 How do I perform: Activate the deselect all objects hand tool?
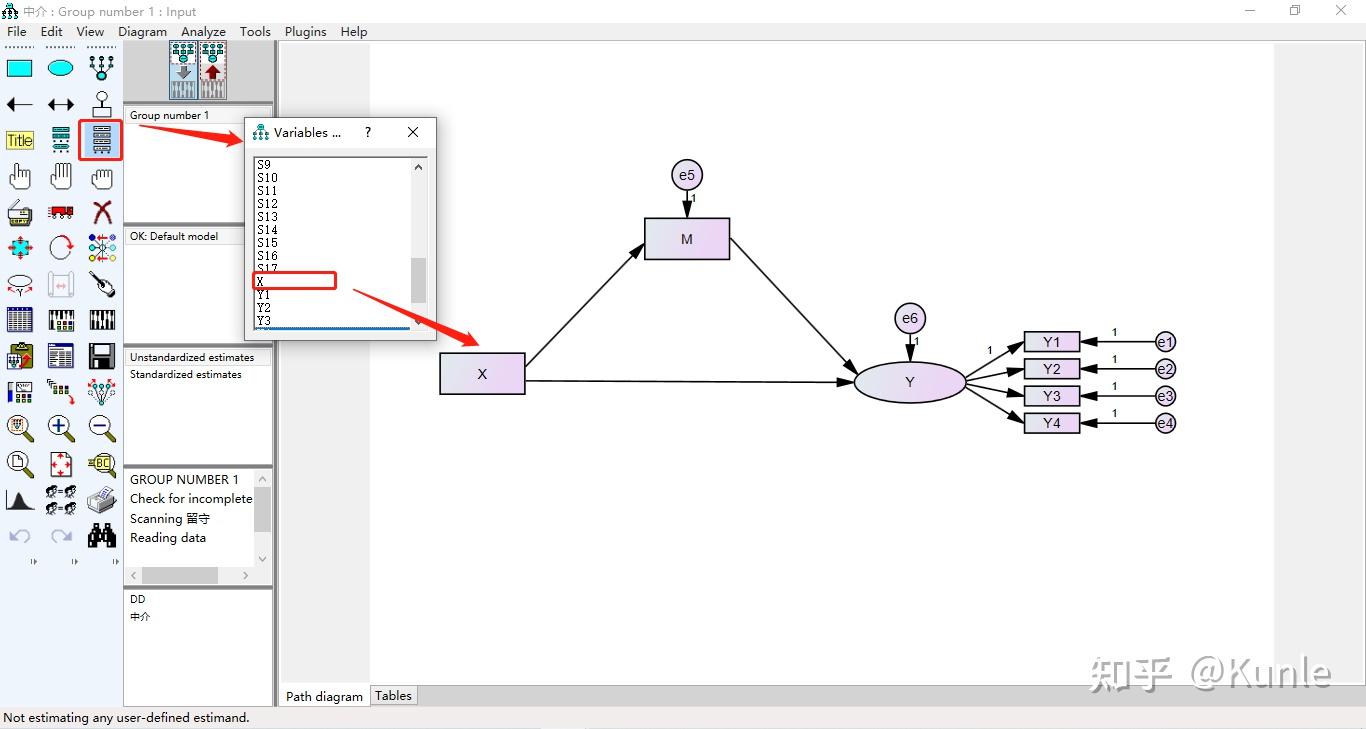[102, 177]
